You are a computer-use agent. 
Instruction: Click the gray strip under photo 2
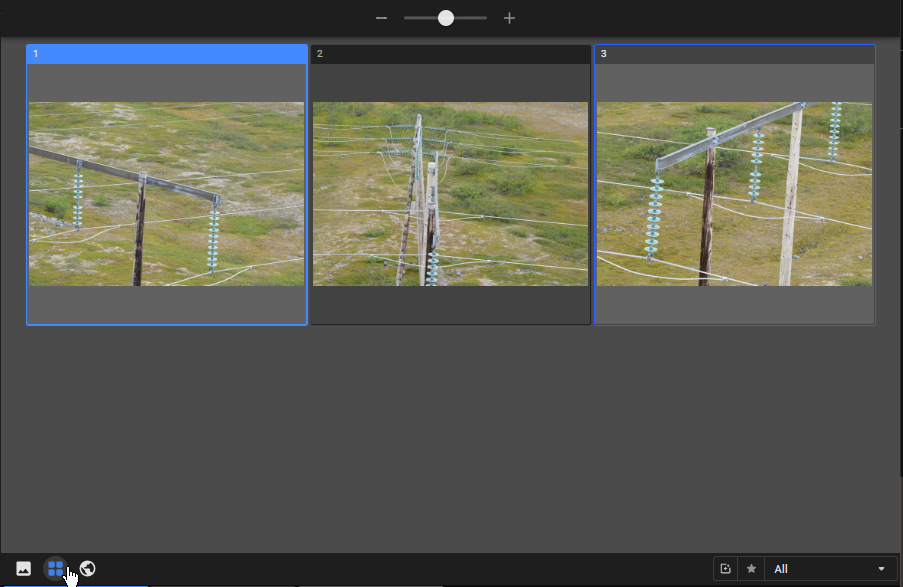click(x=450, y=305)
